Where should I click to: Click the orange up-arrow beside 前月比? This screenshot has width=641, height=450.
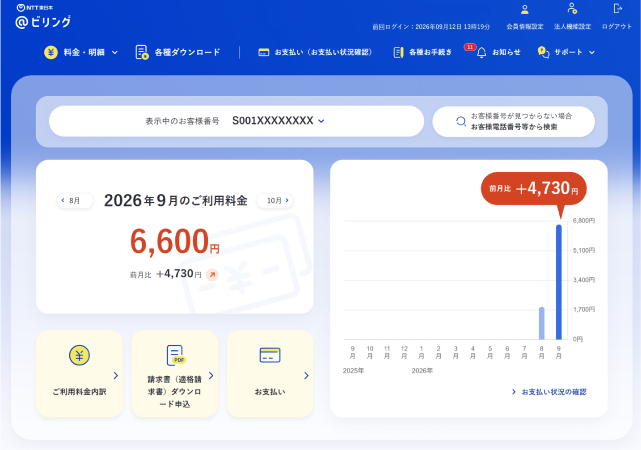(212, 275)
